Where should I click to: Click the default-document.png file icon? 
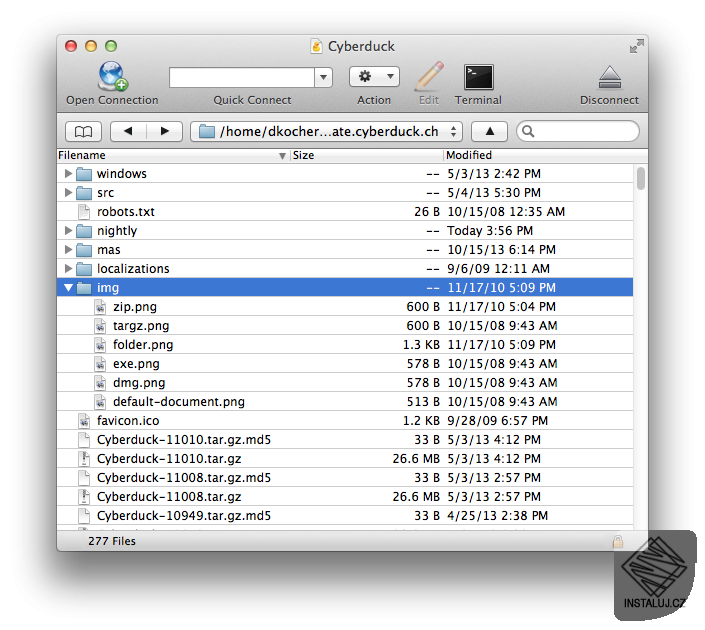coord(100,402)
